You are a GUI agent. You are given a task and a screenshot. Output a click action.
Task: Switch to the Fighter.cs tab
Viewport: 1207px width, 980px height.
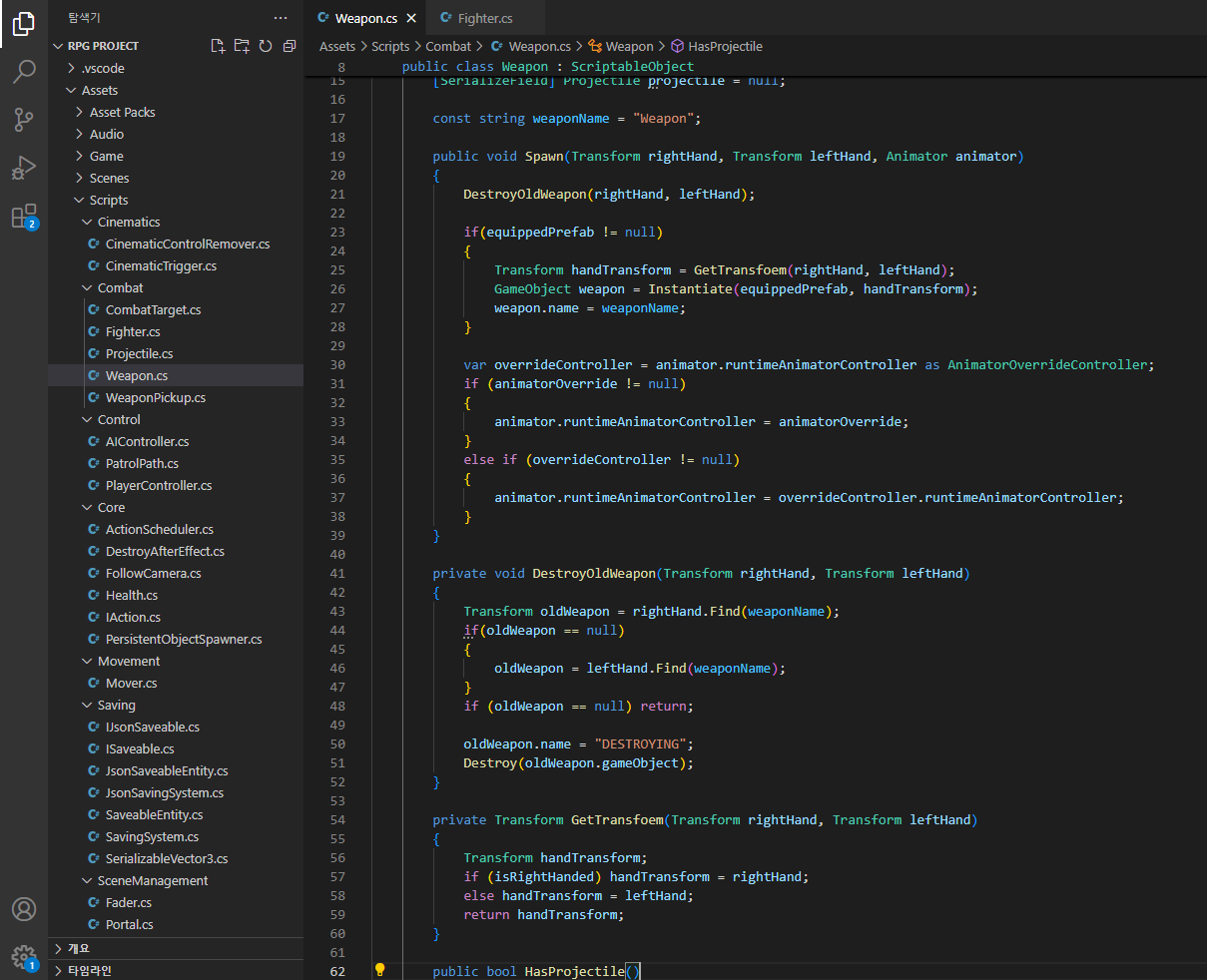click(484, 18)
